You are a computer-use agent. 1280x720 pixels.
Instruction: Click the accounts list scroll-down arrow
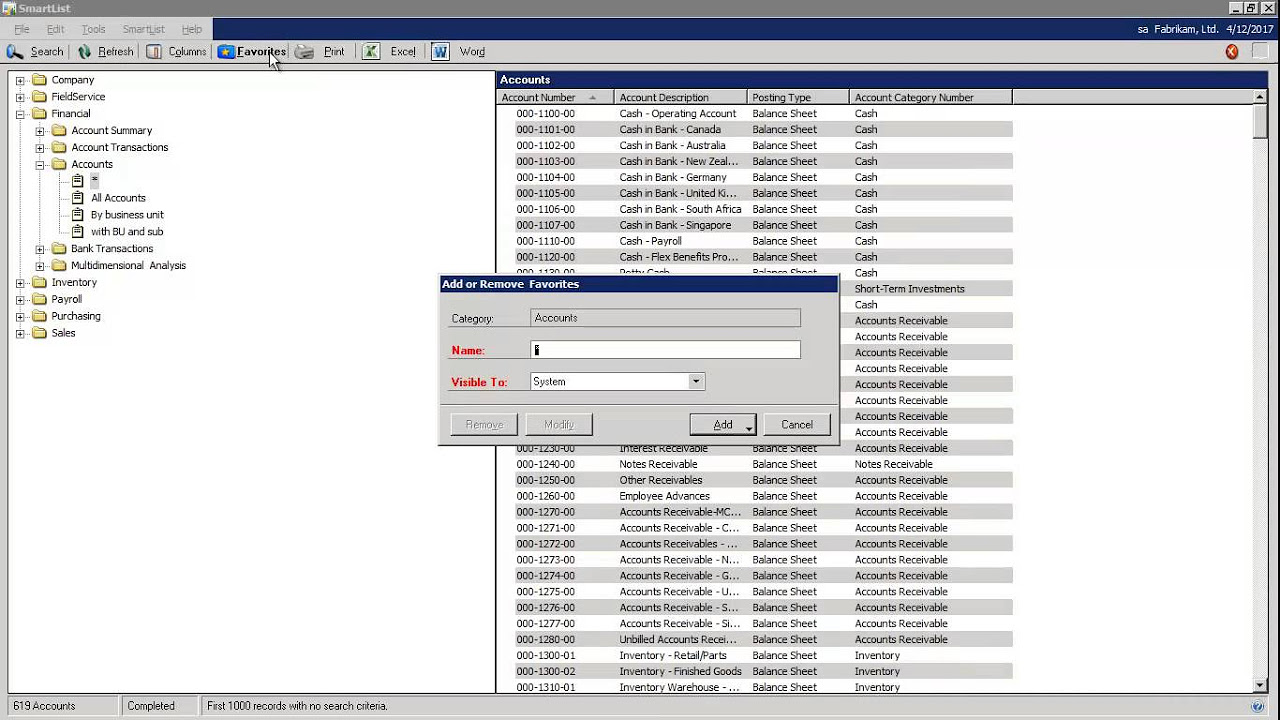tap(1260, 686)
